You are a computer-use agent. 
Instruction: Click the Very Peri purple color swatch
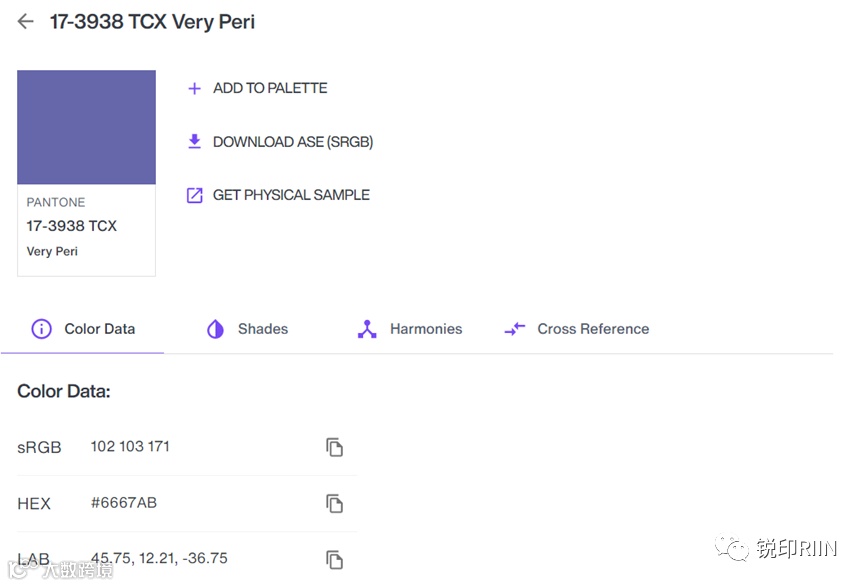86,127
